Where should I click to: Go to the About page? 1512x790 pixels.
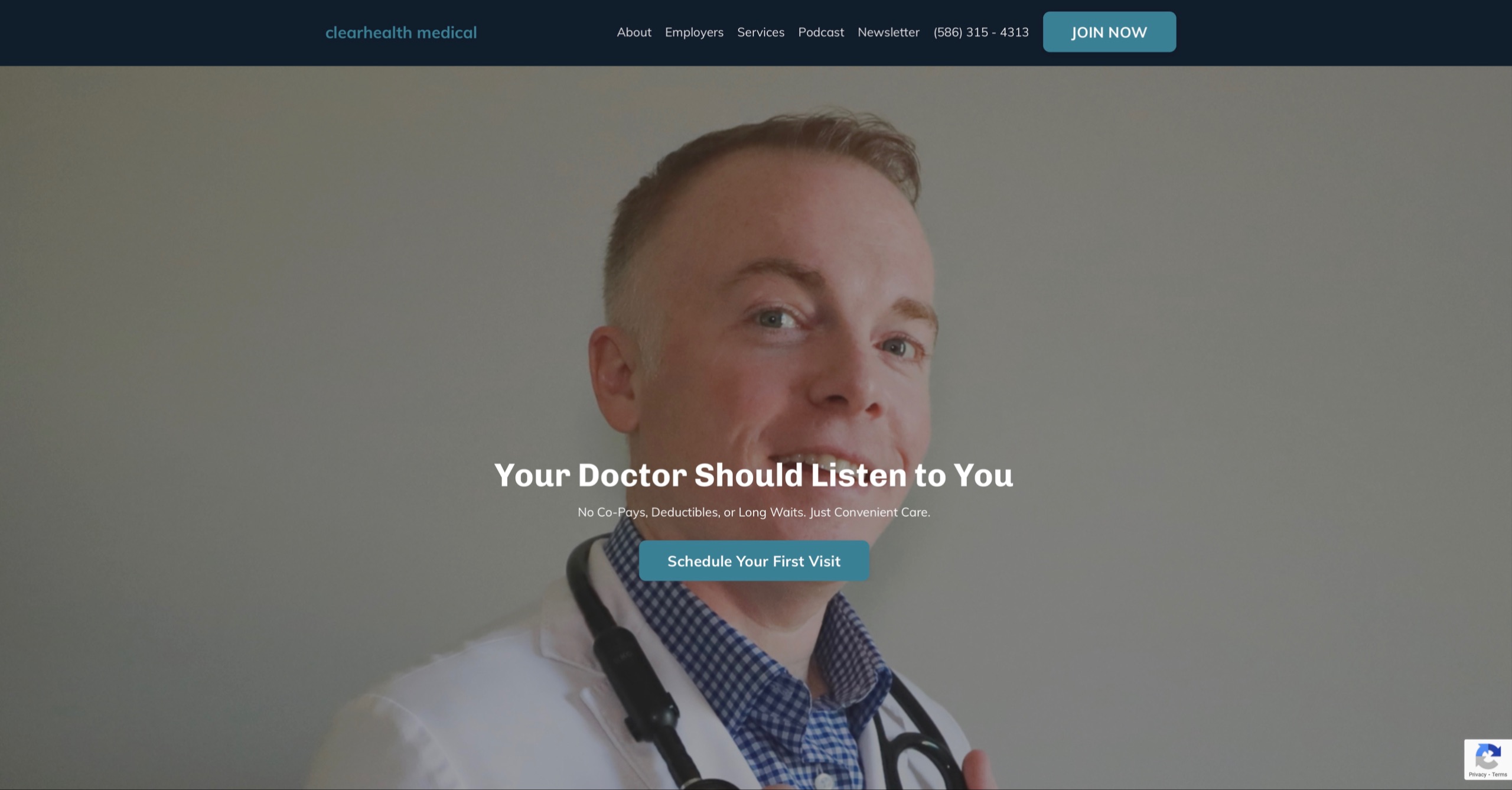[634, 32]
